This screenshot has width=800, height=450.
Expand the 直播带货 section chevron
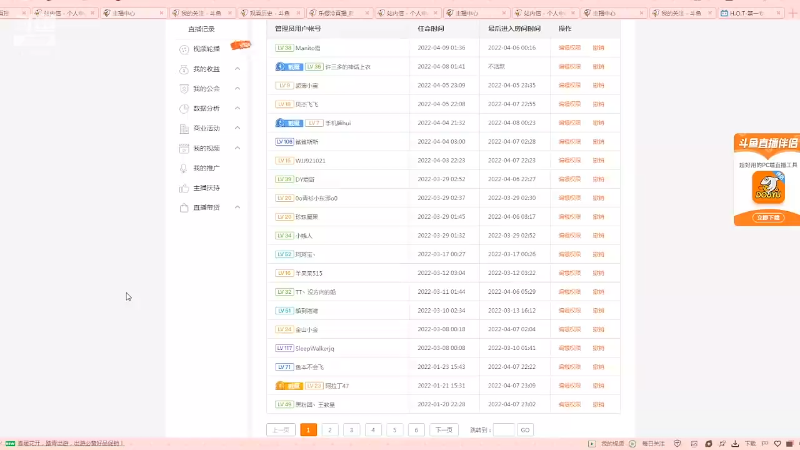(x=237, y=207)
